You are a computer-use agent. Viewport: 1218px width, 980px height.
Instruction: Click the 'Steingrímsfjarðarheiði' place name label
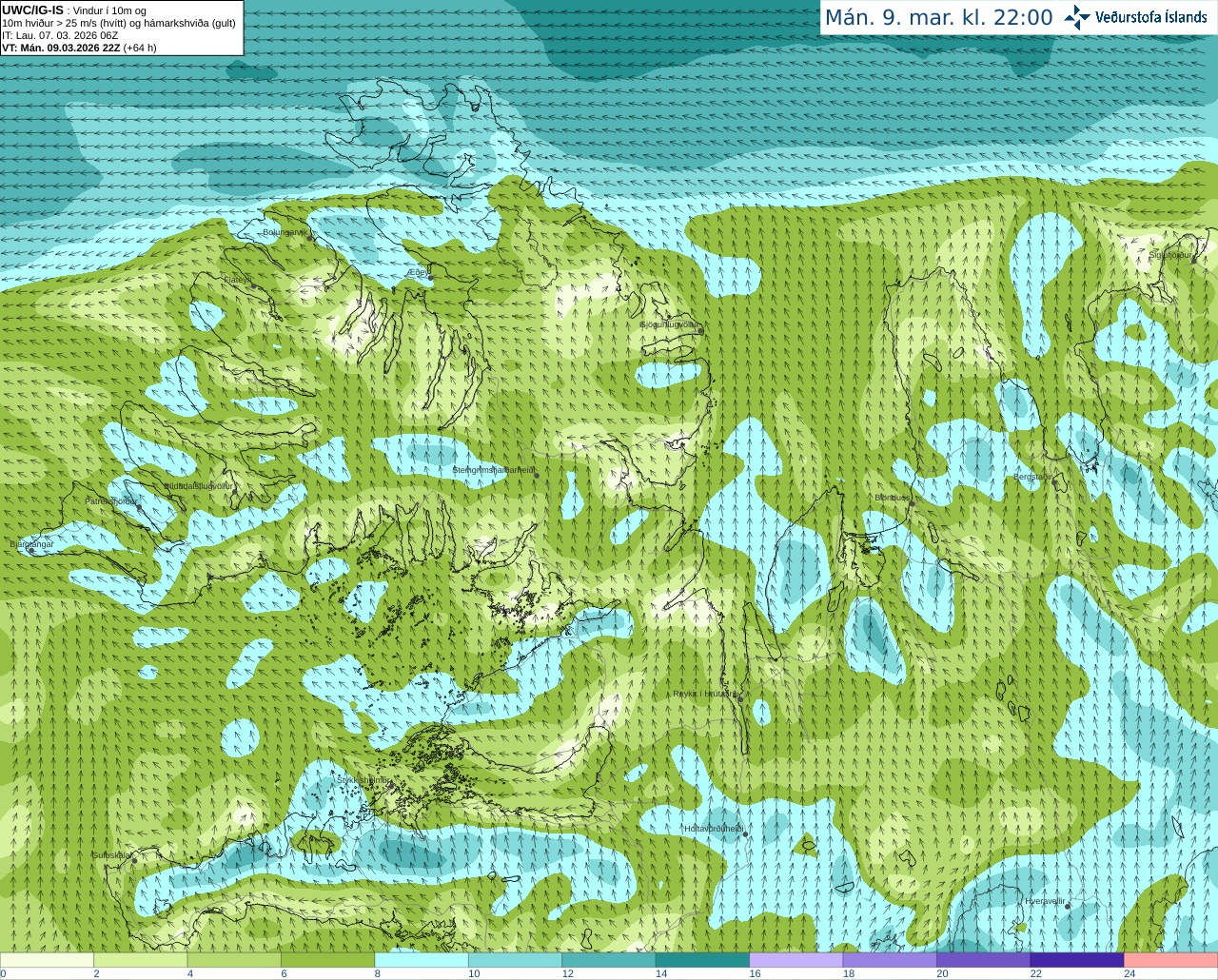point(493,470)
